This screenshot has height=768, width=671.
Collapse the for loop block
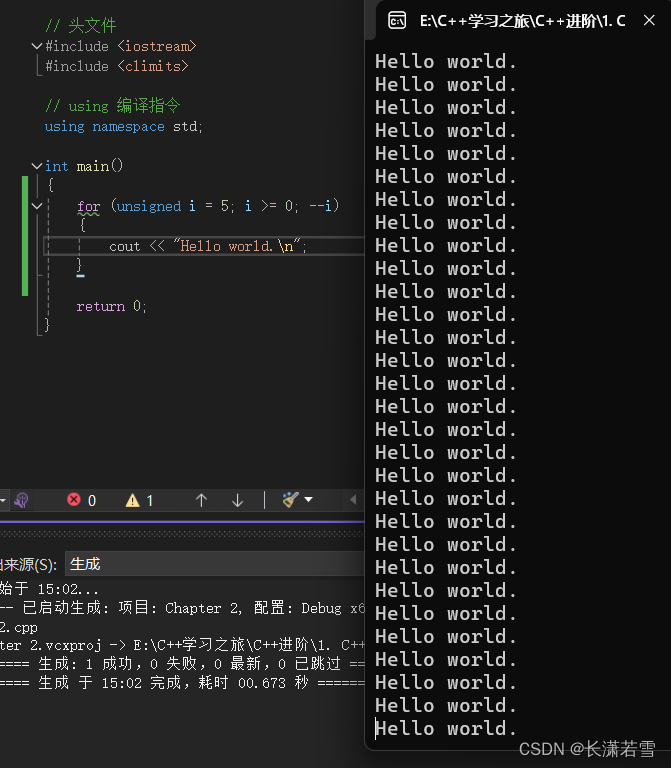(x=36, y=206)
